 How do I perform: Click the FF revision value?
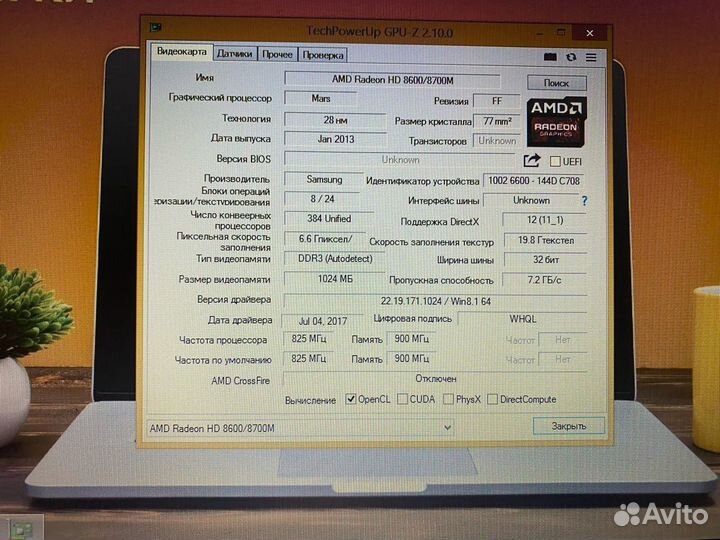[x=497, y=101]
